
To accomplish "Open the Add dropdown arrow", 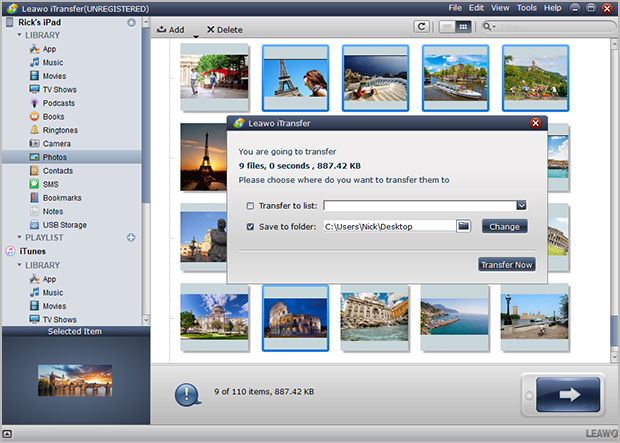I will 196,36.
